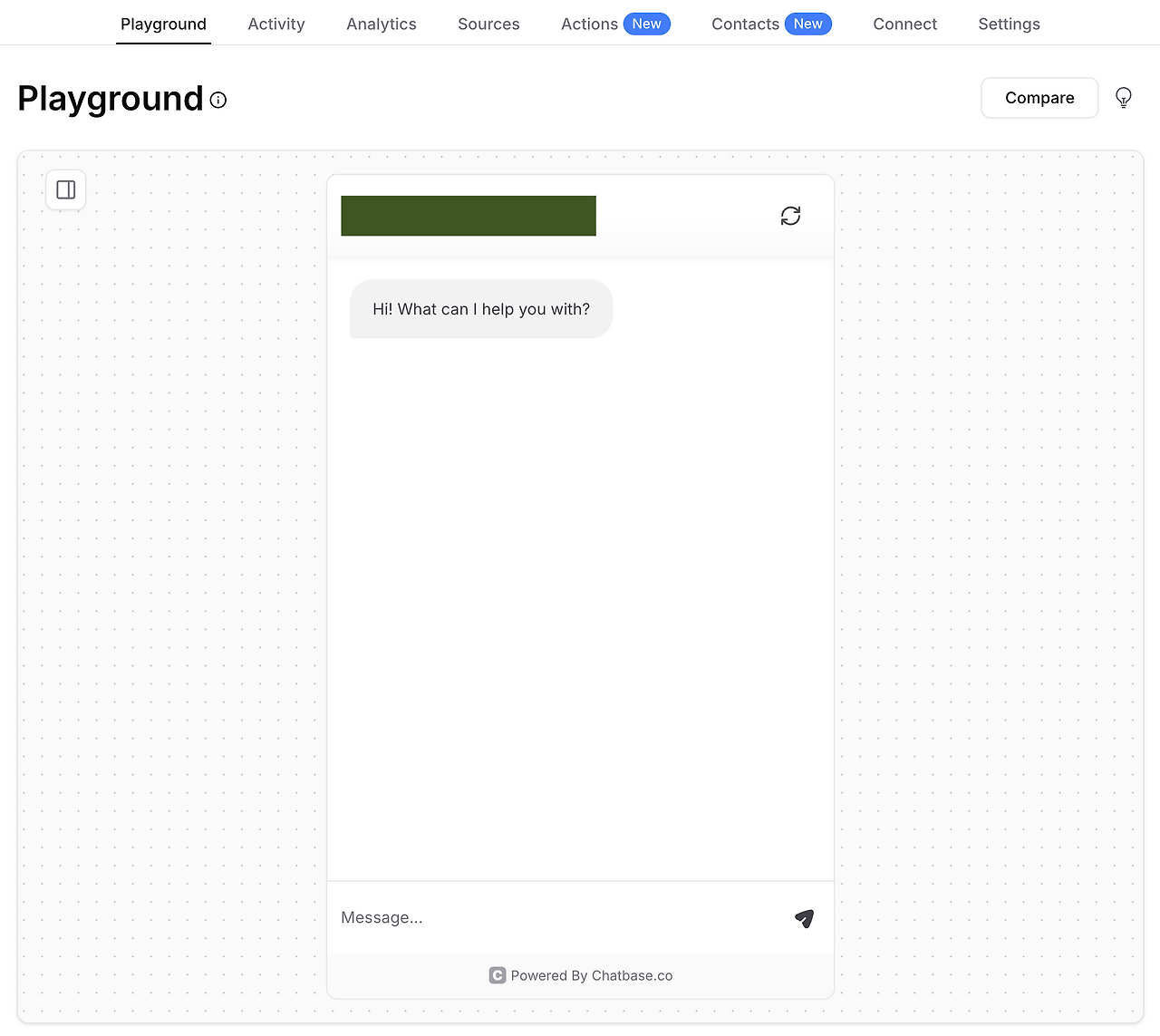
Task: Switch to the Connect tab
Action: point(904,24)
